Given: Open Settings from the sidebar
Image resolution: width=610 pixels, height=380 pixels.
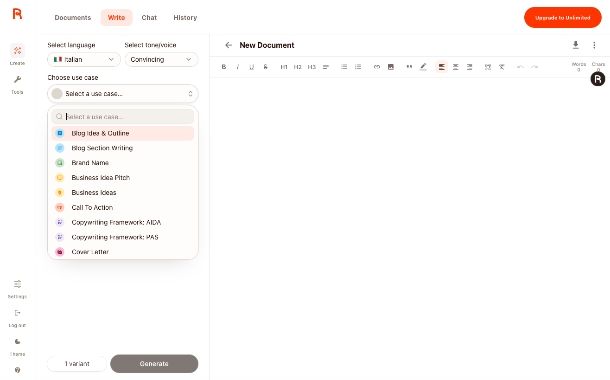Looking at the screenshot, I should point(17,289).
